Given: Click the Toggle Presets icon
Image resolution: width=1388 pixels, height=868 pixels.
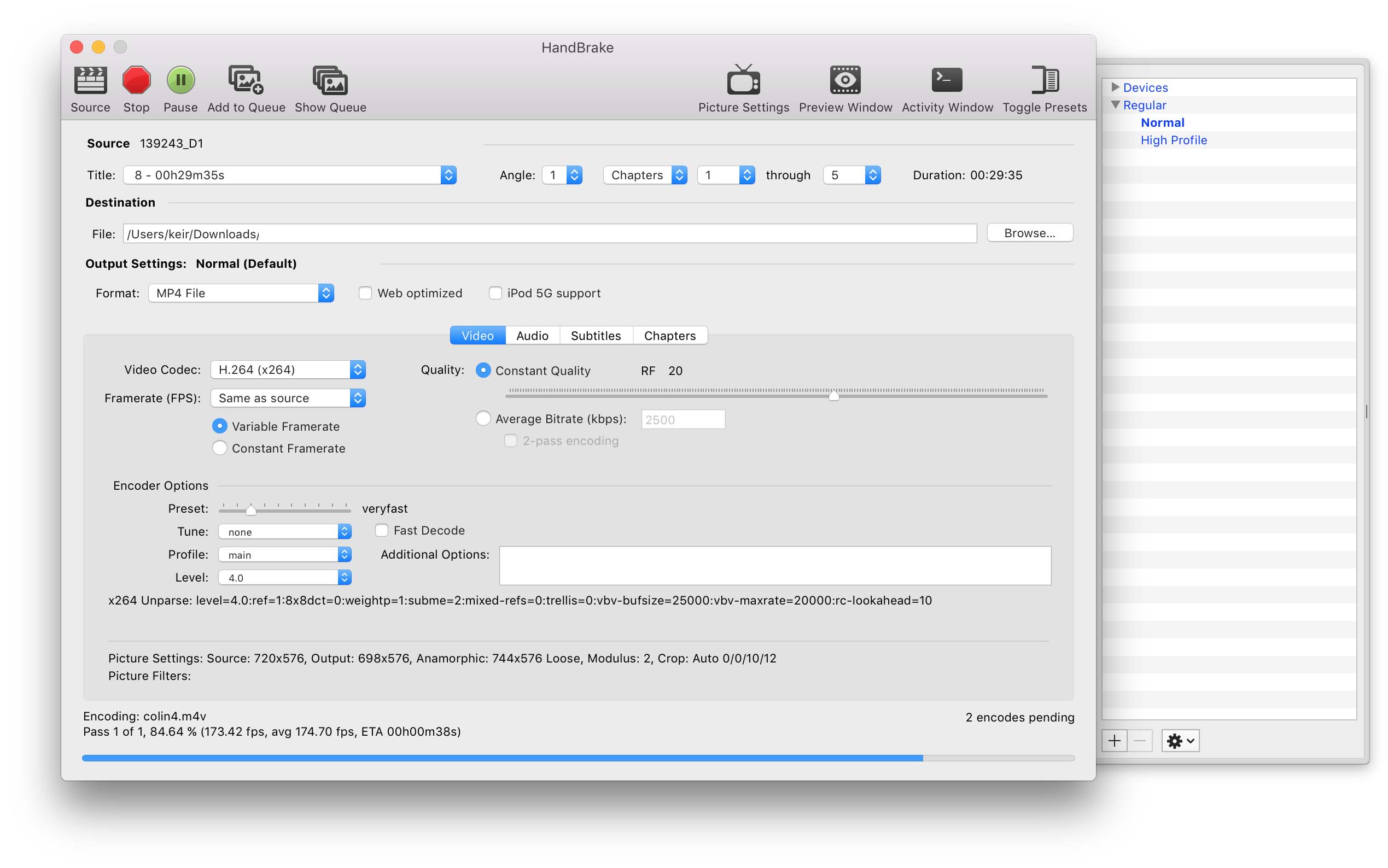Looking at the screenshot, I should click(1045, 80).
